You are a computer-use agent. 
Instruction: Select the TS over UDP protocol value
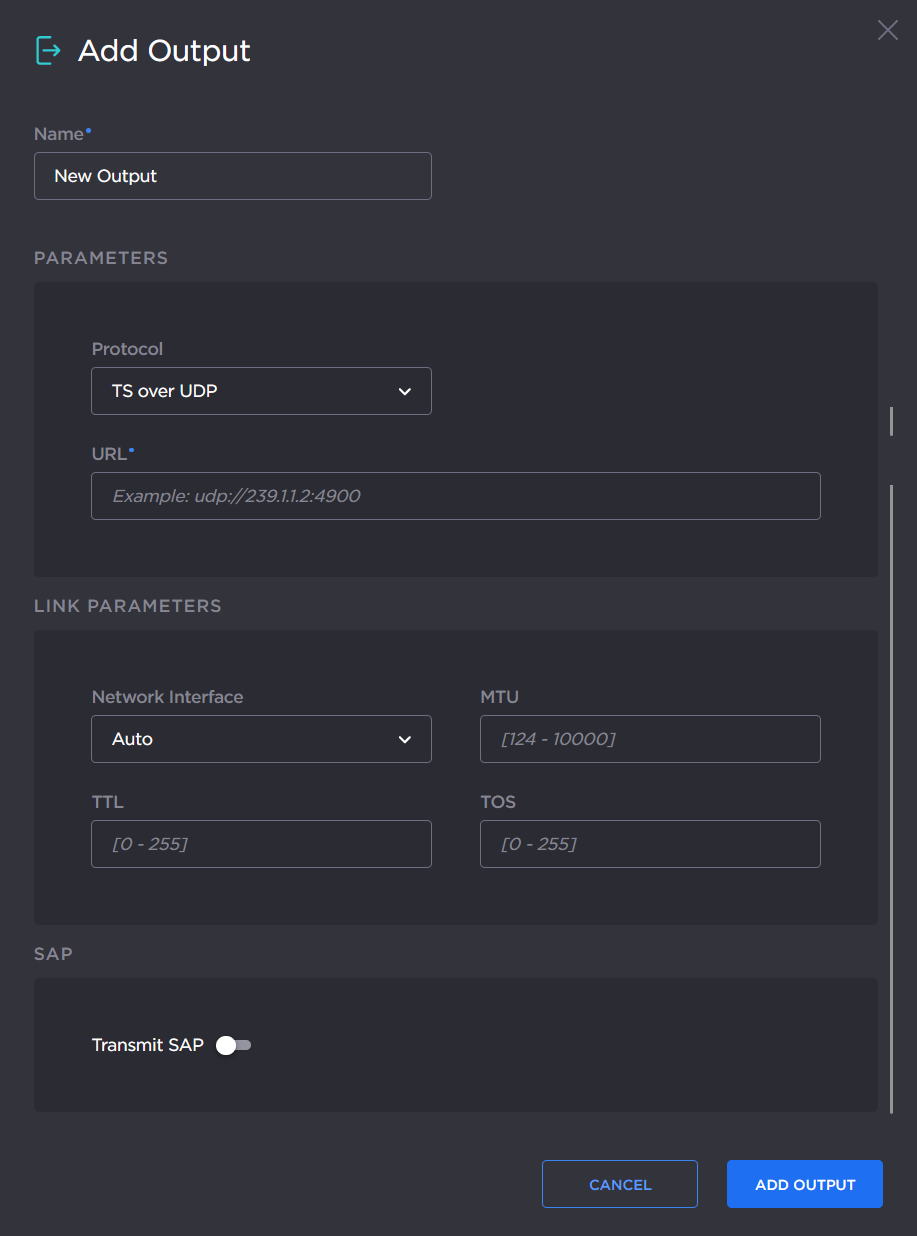tap(165, 391)
